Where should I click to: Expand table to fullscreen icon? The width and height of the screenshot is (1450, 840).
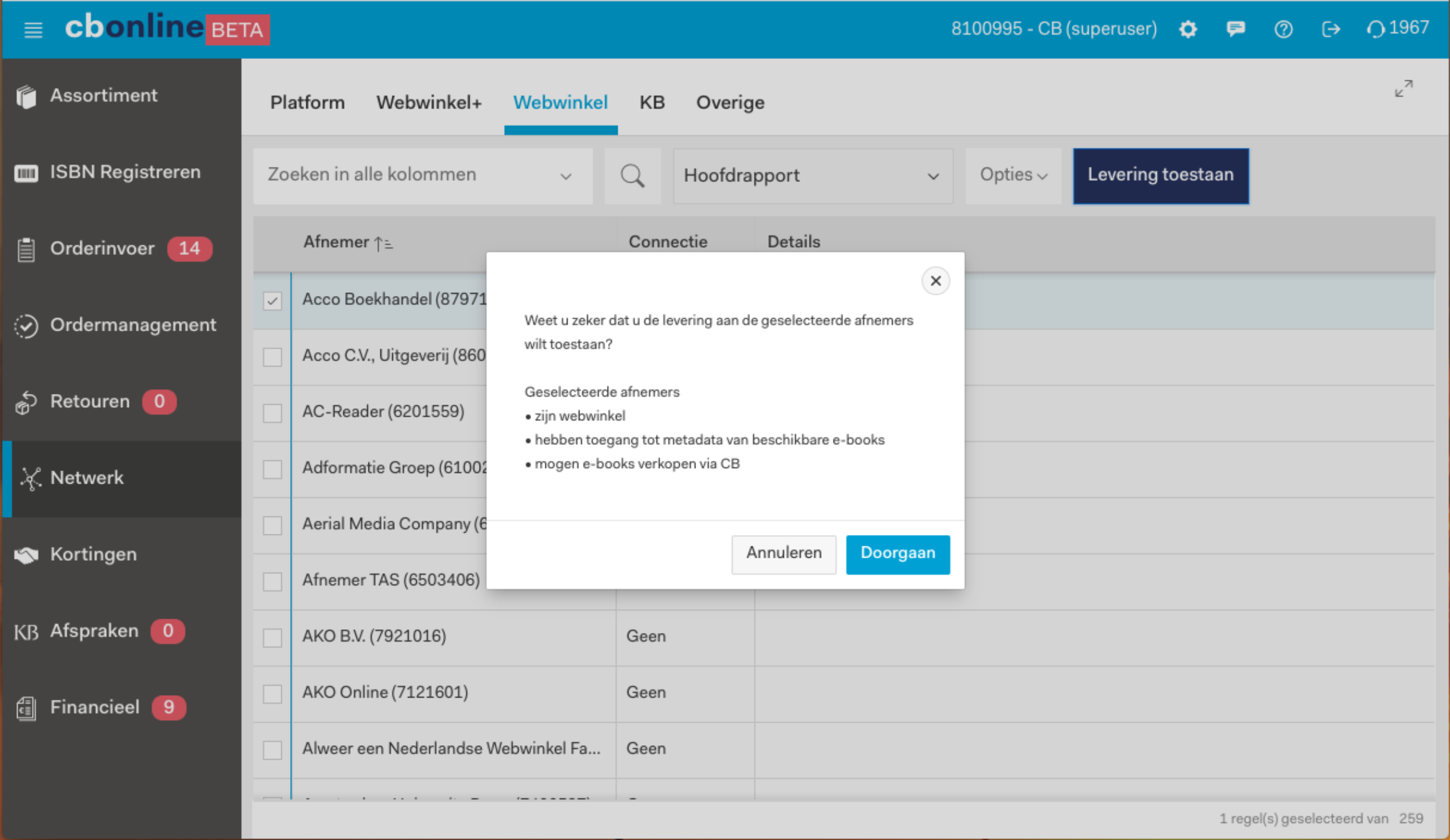tap(1404, 88)
